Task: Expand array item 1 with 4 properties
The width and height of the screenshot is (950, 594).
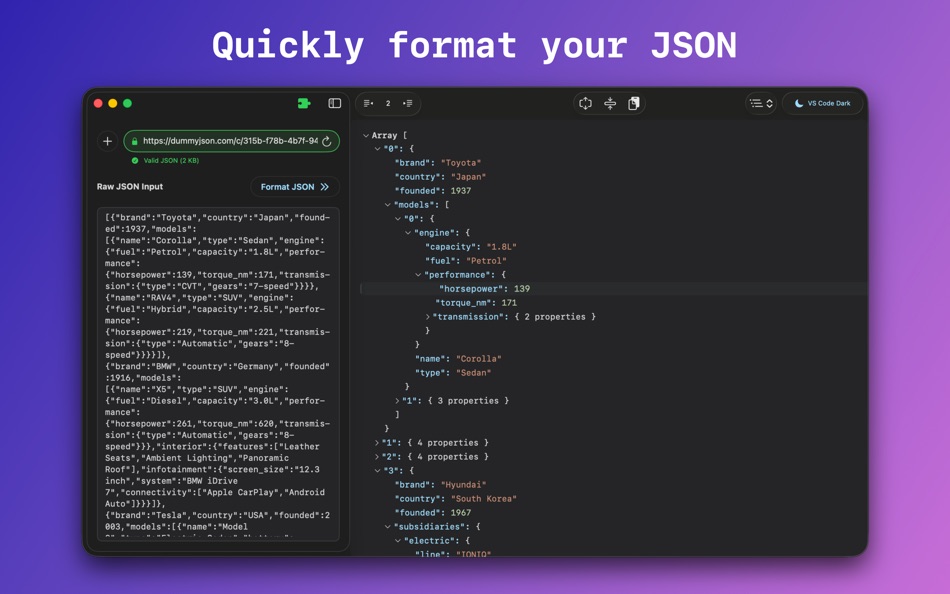Action: tap(377, 442)
